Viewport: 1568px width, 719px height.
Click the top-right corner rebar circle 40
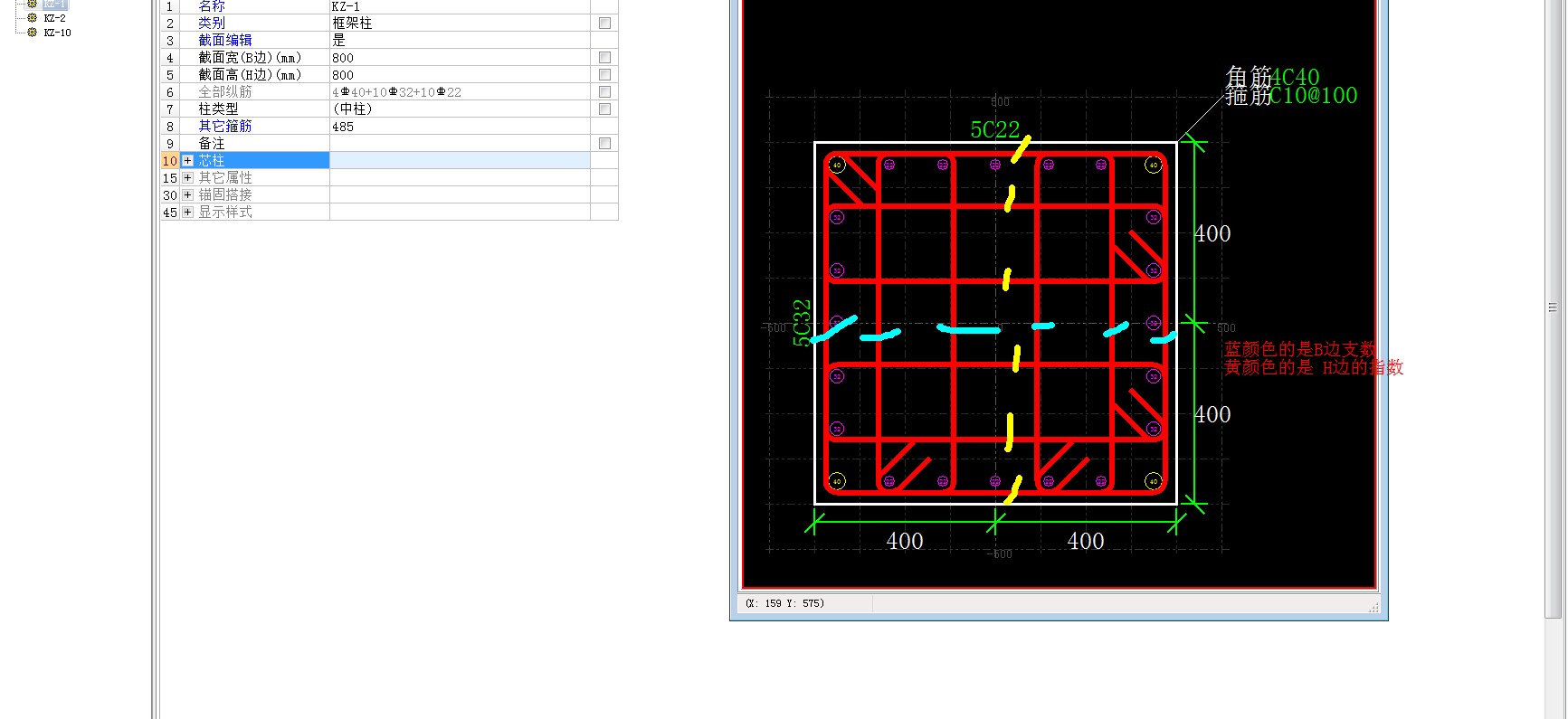coord(1153,165)
